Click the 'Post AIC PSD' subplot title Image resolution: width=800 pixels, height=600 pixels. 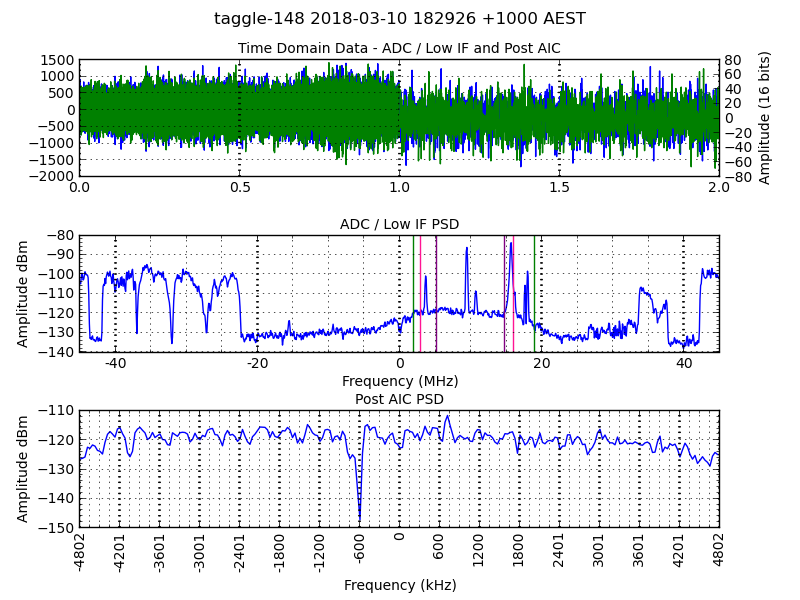(x=399, y=399)
